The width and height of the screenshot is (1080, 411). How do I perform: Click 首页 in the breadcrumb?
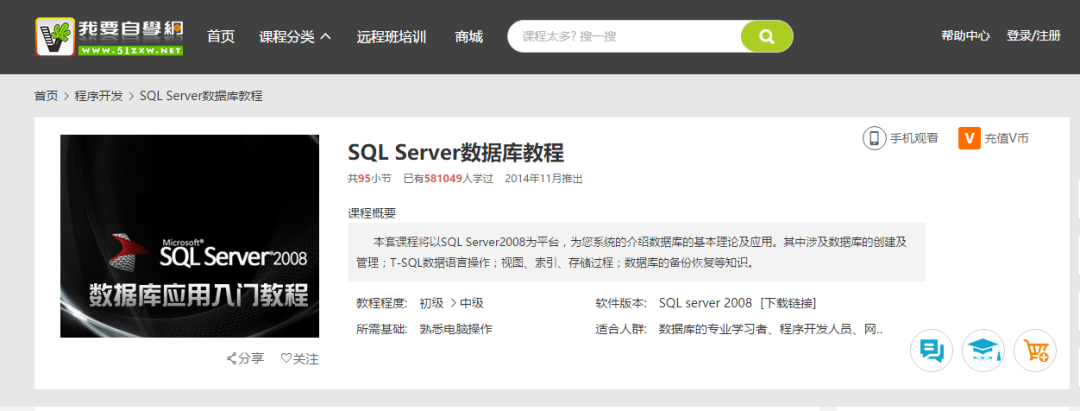coord(46,96)
